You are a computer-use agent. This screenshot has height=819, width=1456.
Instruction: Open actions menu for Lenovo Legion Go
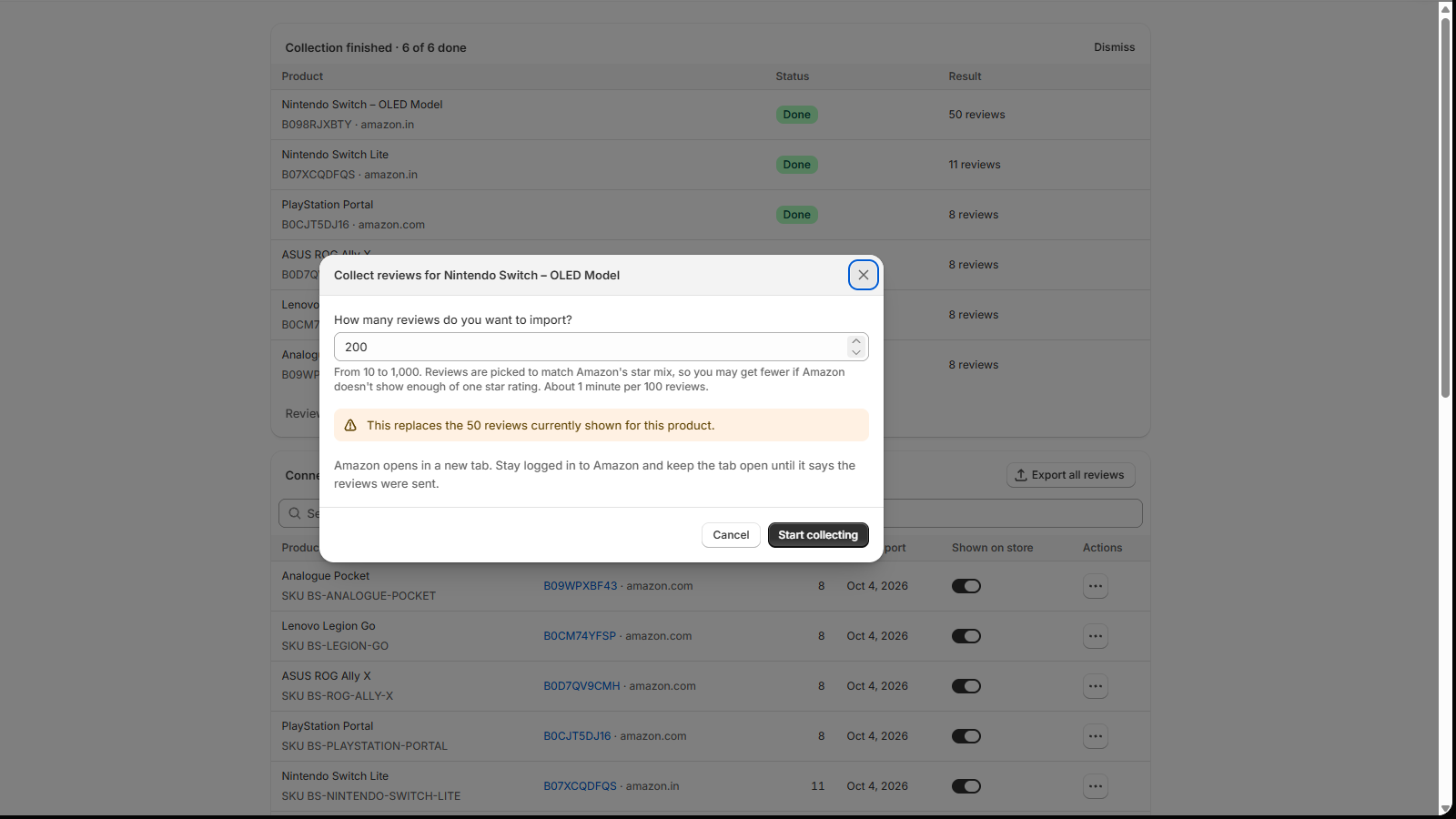coord(1096,636)
